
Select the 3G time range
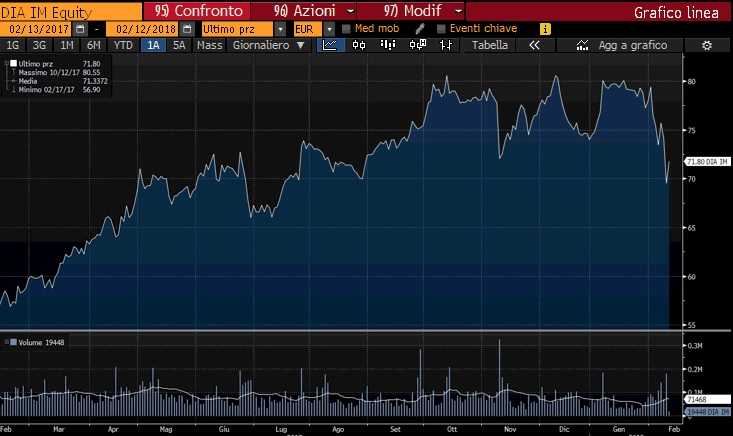(39, 45)
